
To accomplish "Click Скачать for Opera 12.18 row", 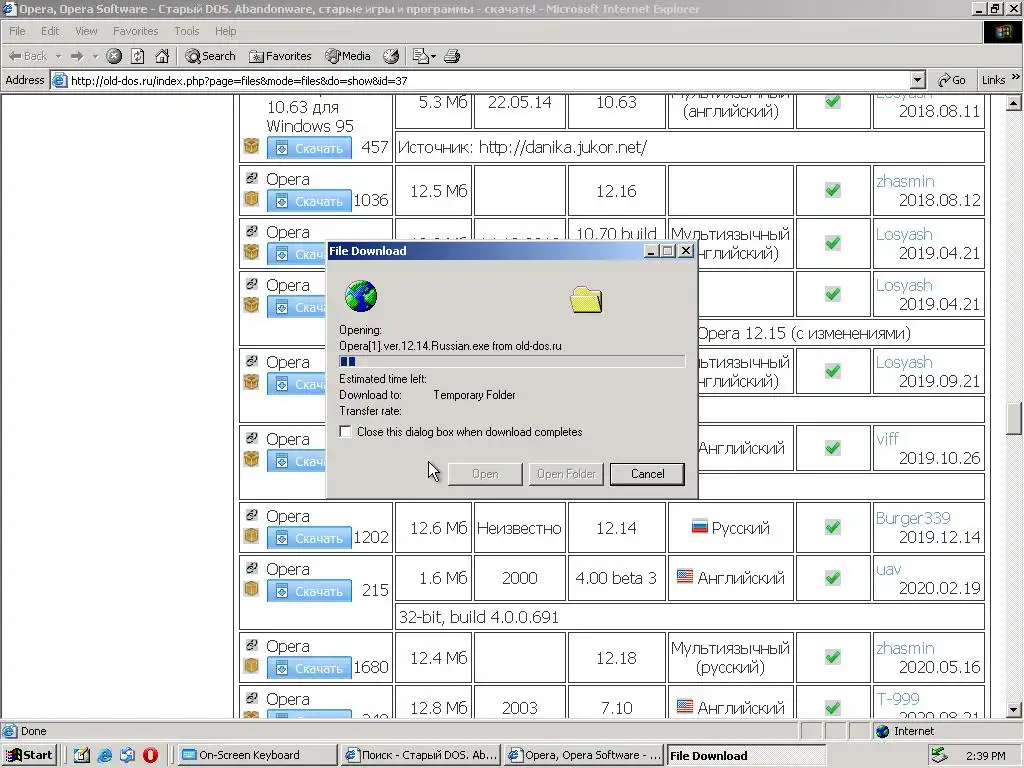I will click(x=309, y=668).
